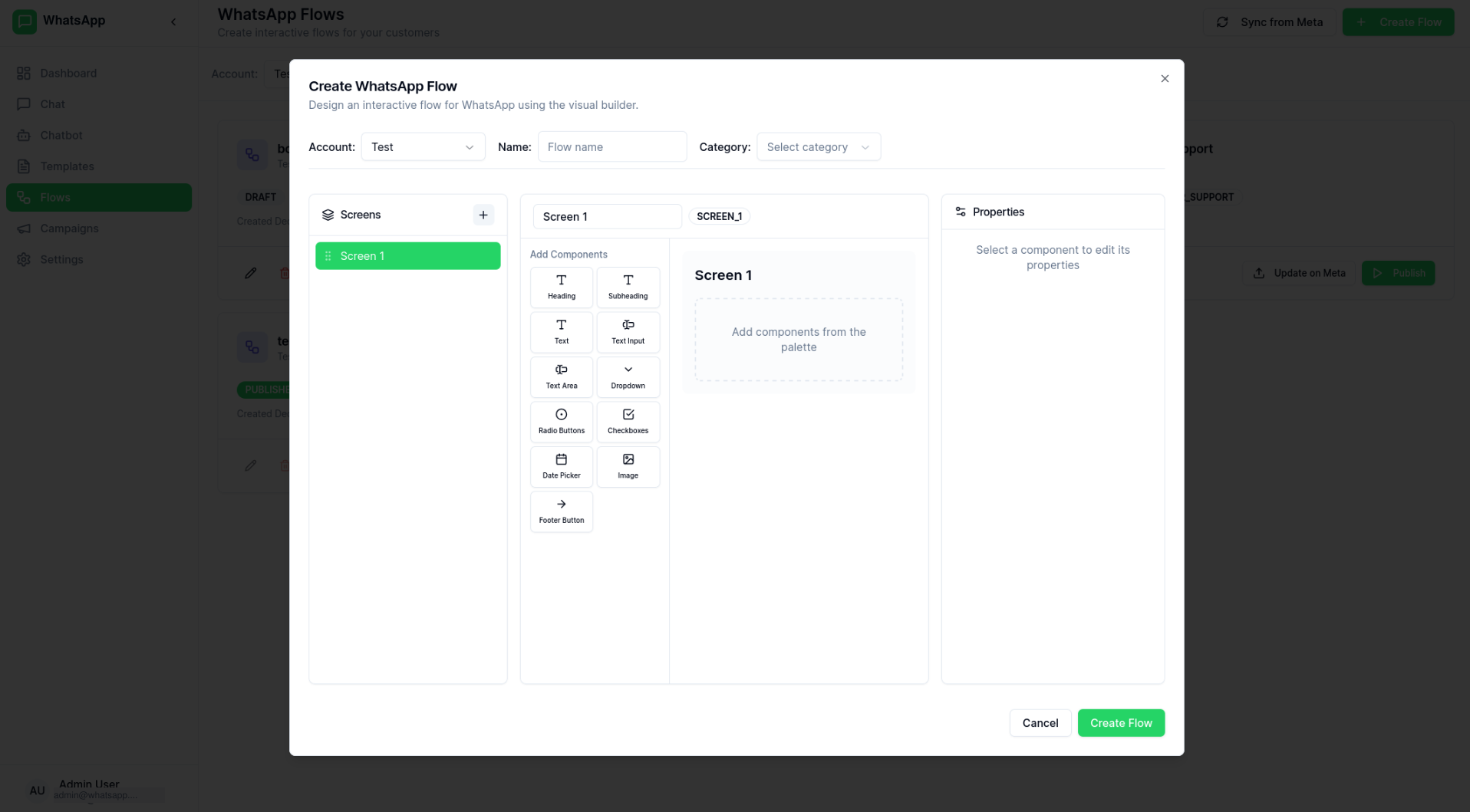
Task: Click the WhatsApp logo icon
Action: pyautogui.click(x=24, y=21)
